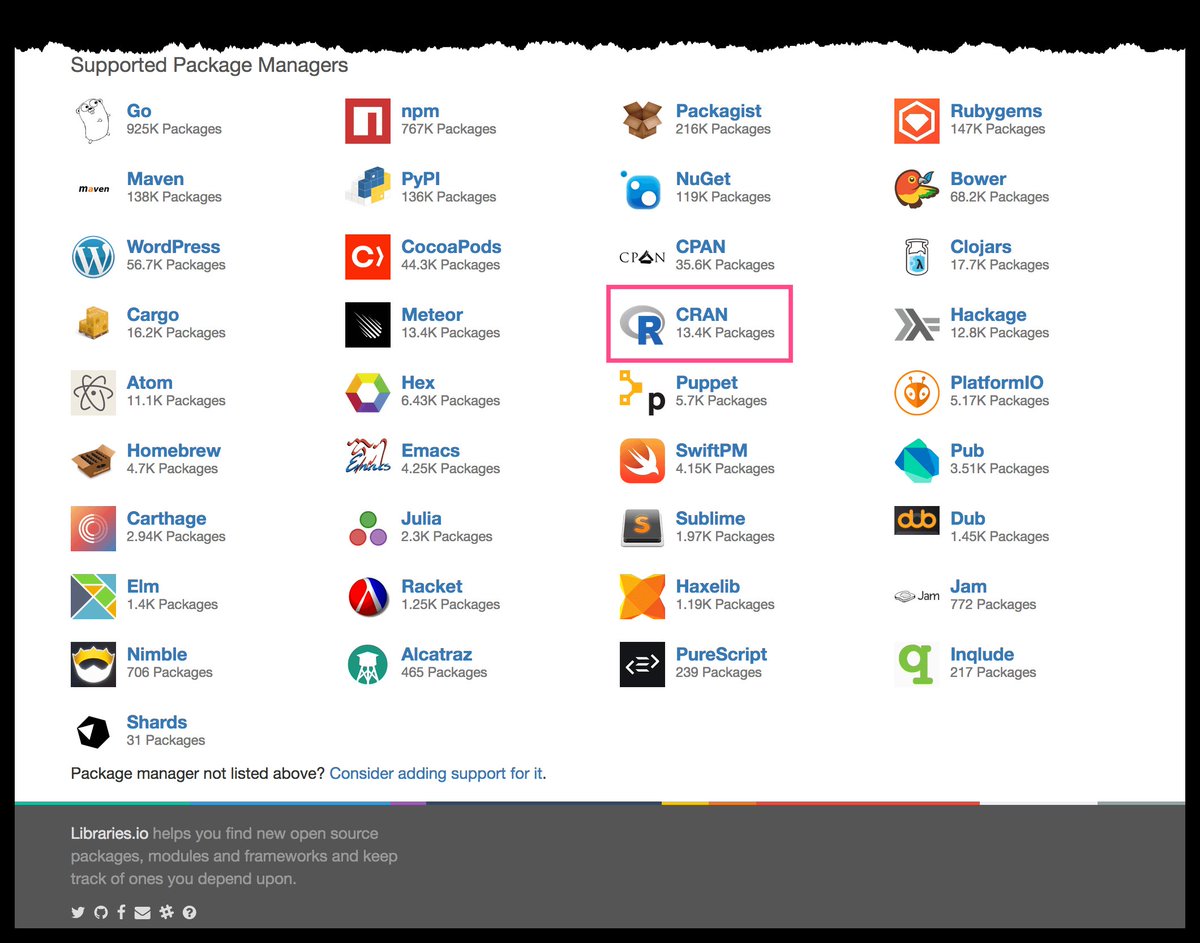Click the Puppet logo
The width and height of the screenshot is (1200, 943).
(642, 393)
